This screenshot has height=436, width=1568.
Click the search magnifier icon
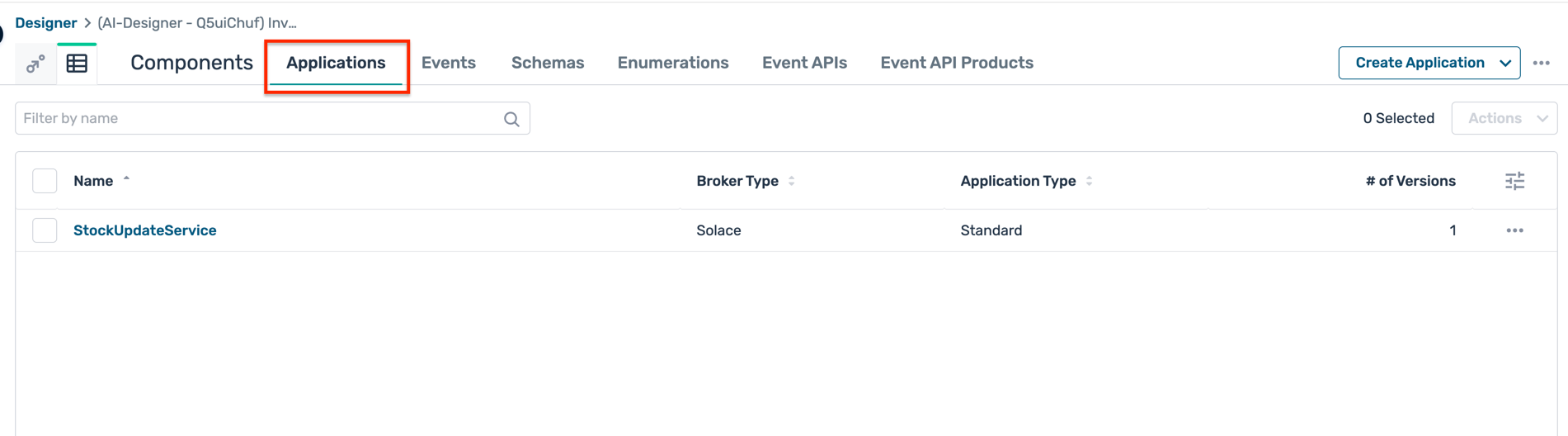(511, 119)
